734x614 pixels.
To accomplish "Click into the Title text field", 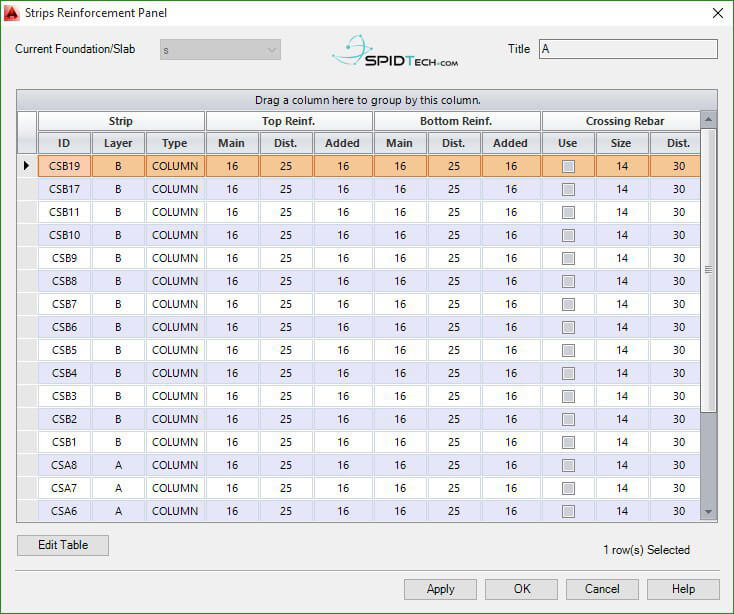I will (x=627, y=50).
